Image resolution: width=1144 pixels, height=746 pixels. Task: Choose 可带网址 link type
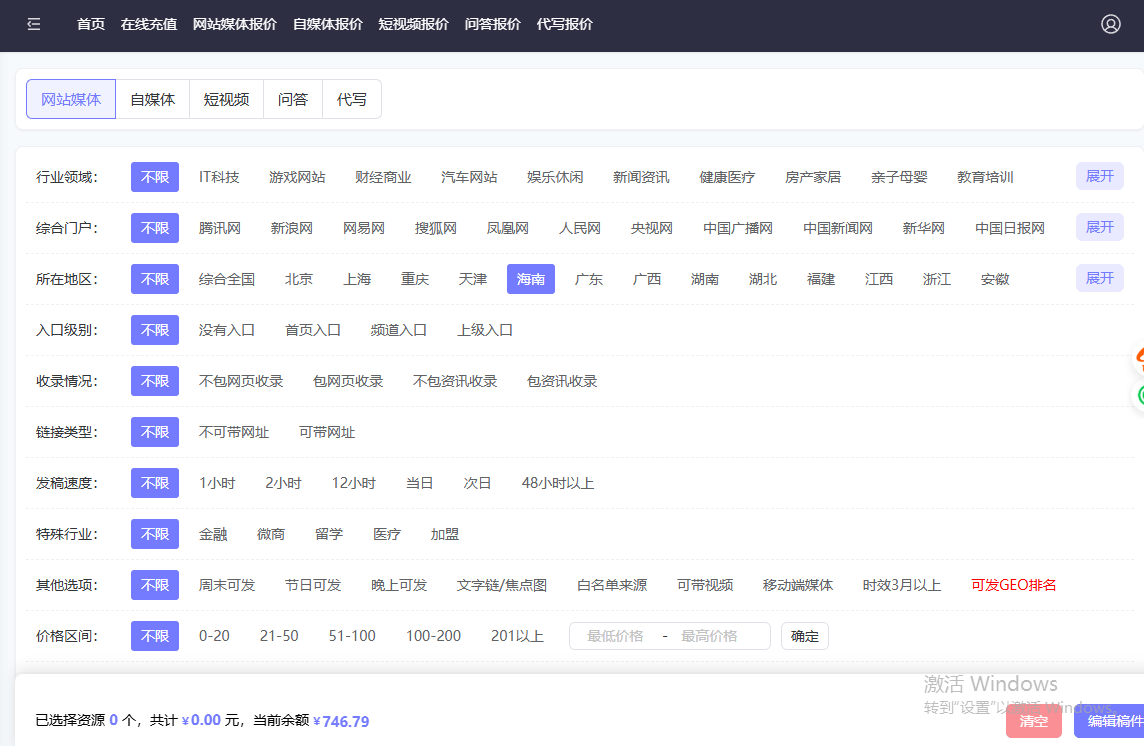(x=327, y=432)
